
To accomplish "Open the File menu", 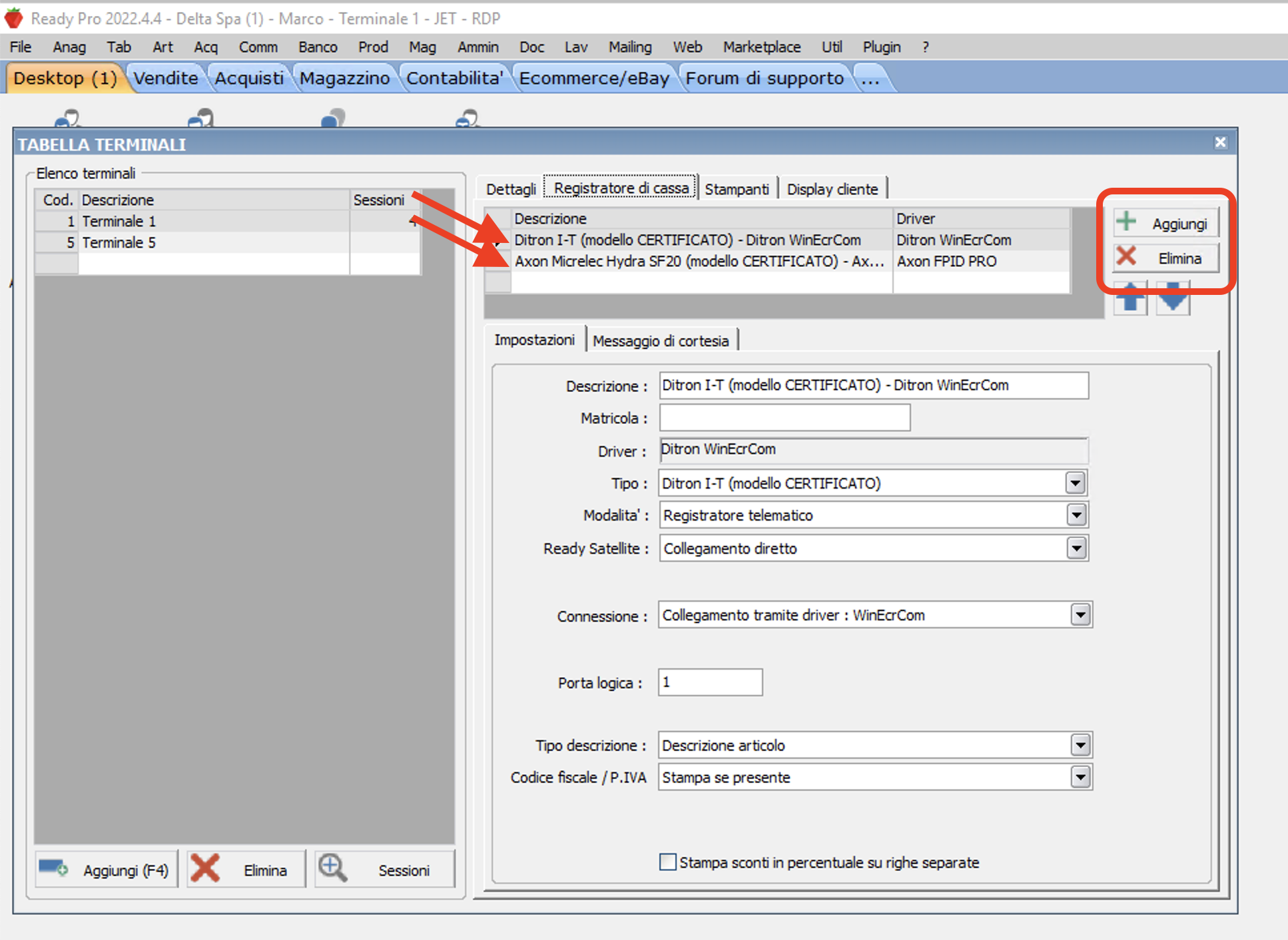I will click(21, 47).
